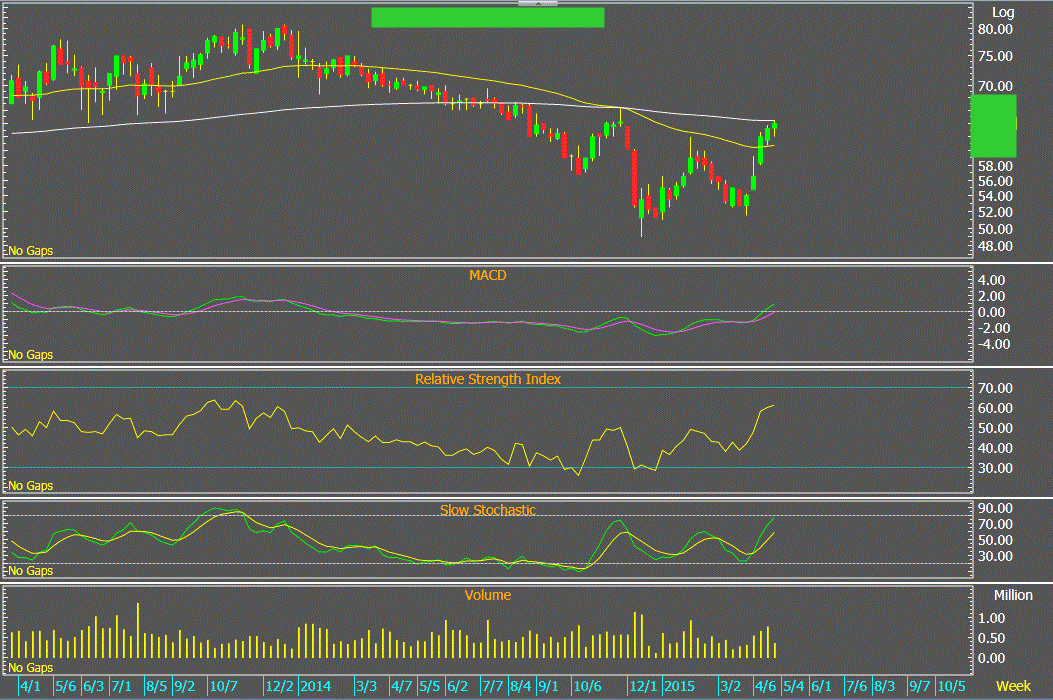Click the 54.00 price axis label
The width and height of the screenshot is (1053, 700).
pyautogui.click(x=995, y=196)
